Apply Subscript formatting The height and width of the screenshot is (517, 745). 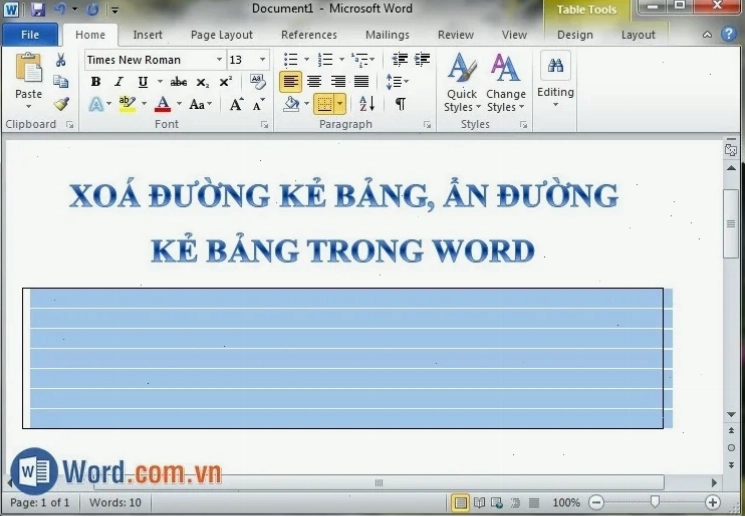point(202,83)
